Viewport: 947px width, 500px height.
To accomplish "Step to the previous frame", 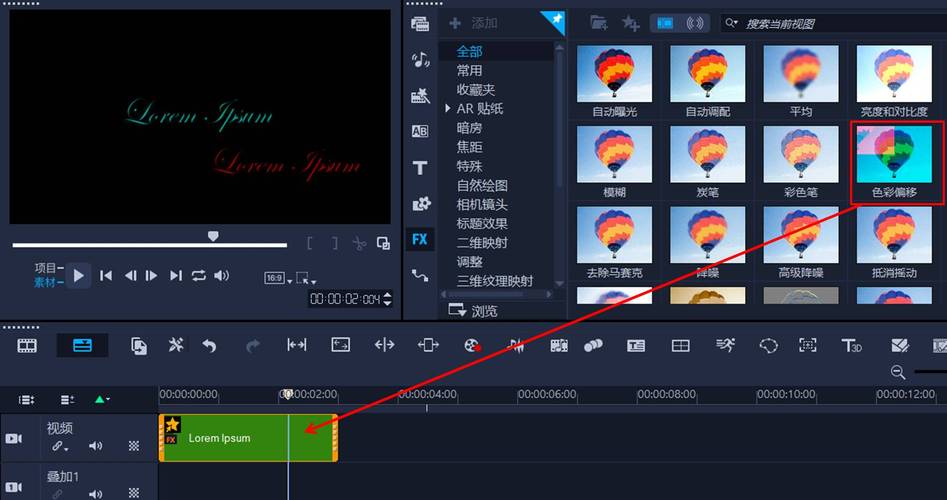I will click(x=130, y=276).
